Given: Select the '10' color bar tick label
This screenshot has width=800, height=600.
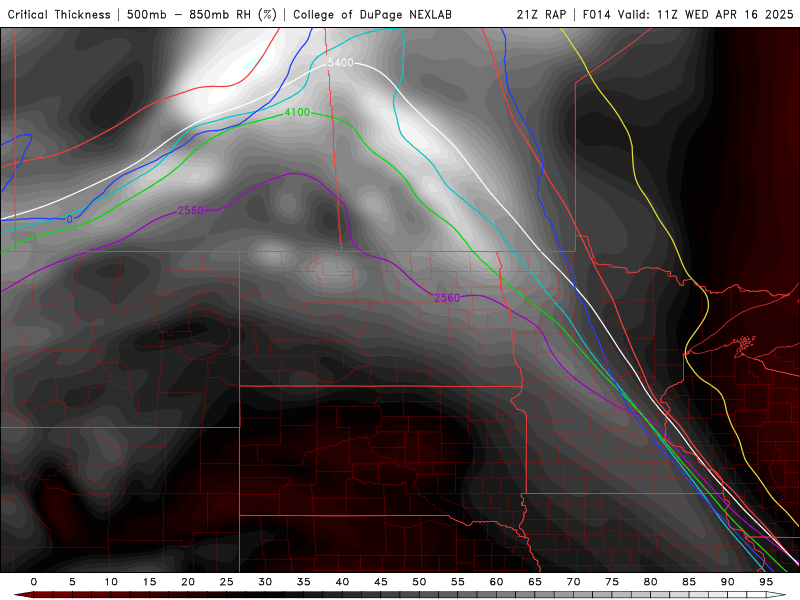Looking at the screenshot, I should coord(111,582).
